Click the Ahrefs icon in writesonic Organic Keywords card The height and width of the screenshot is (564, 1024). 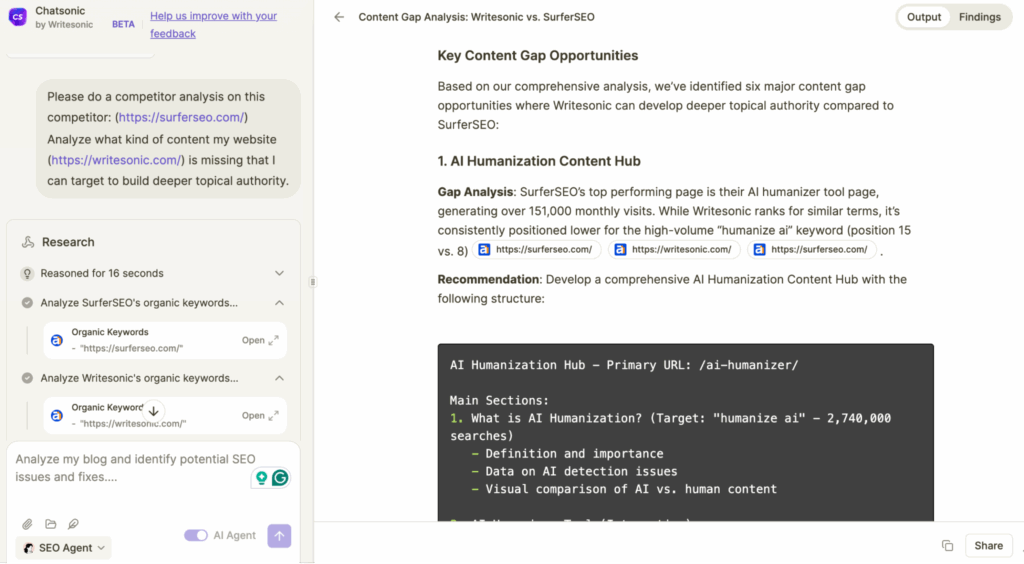[57, 415]
